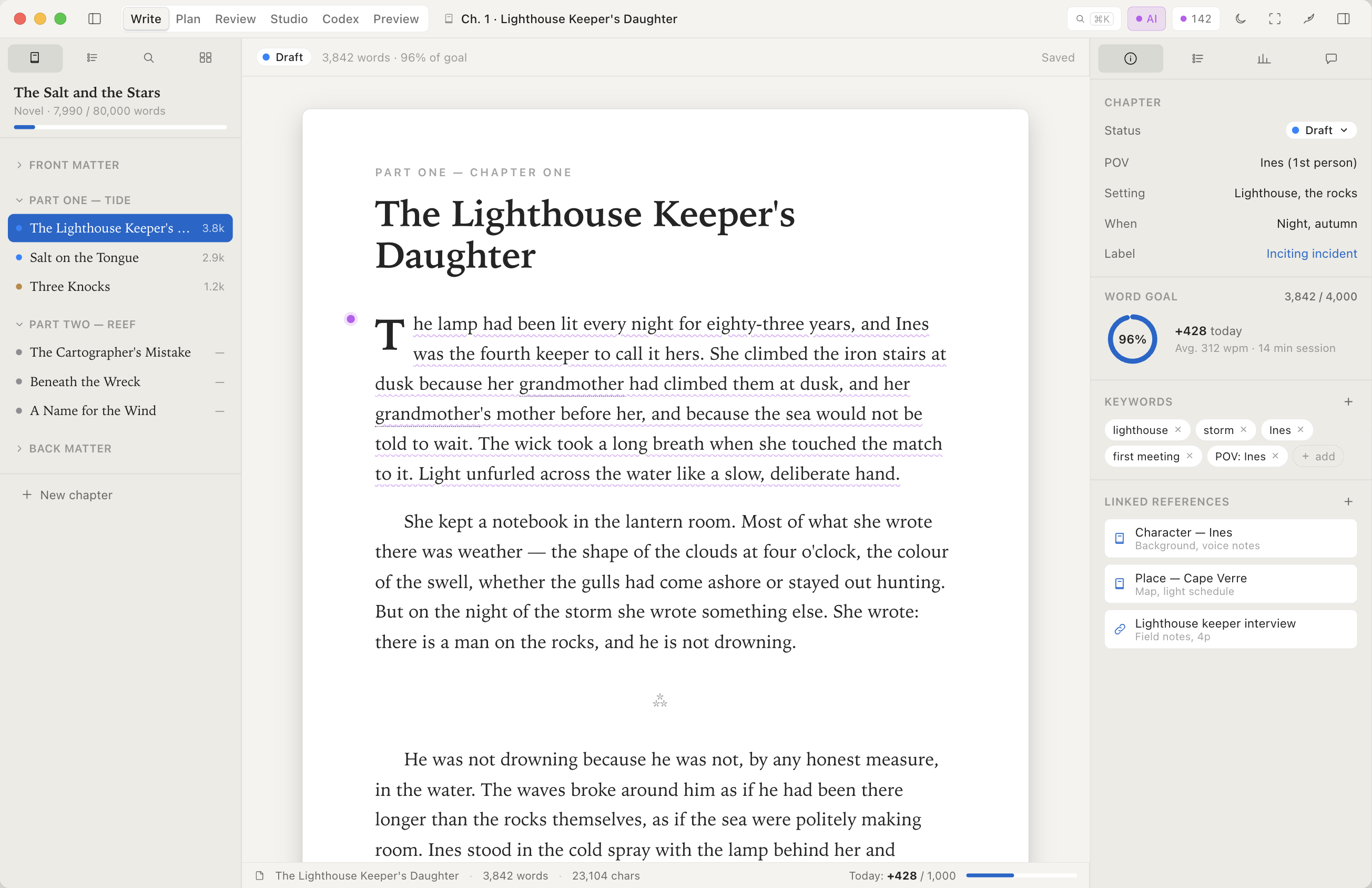Click the page icon in the status bar

[x=260, y=875]
